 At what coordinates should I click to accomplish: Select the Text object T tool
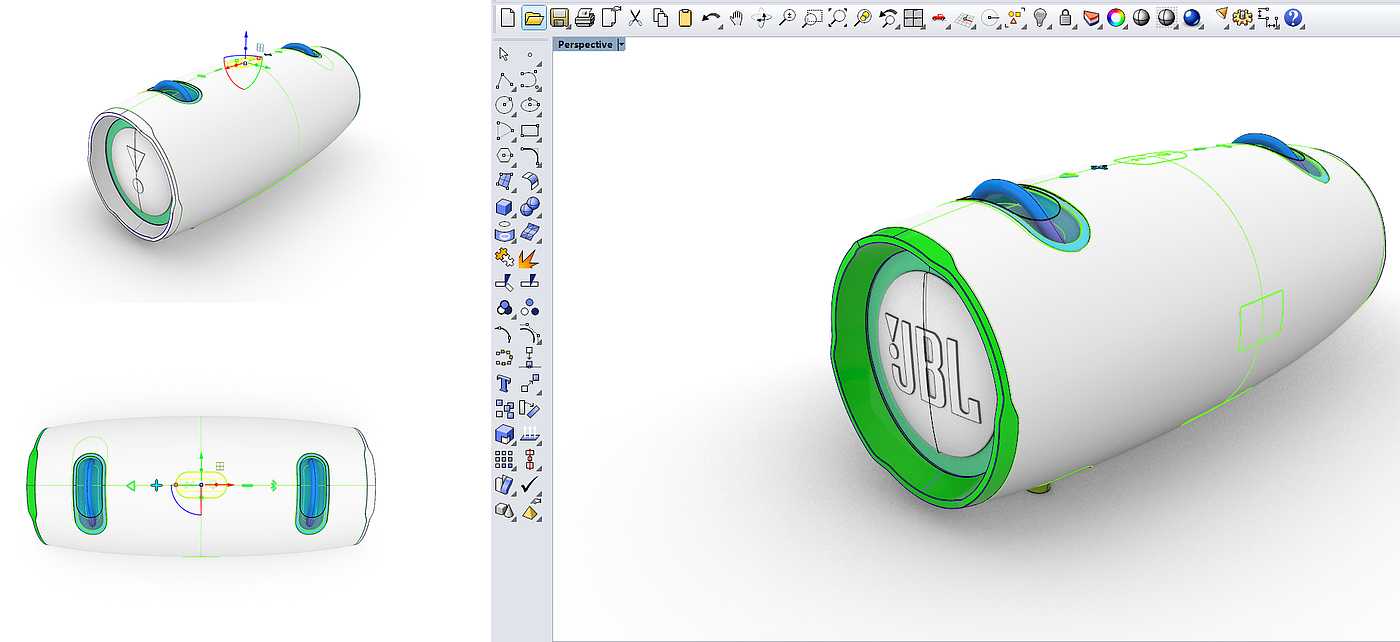pyautogui.click(x=505, y=383)
